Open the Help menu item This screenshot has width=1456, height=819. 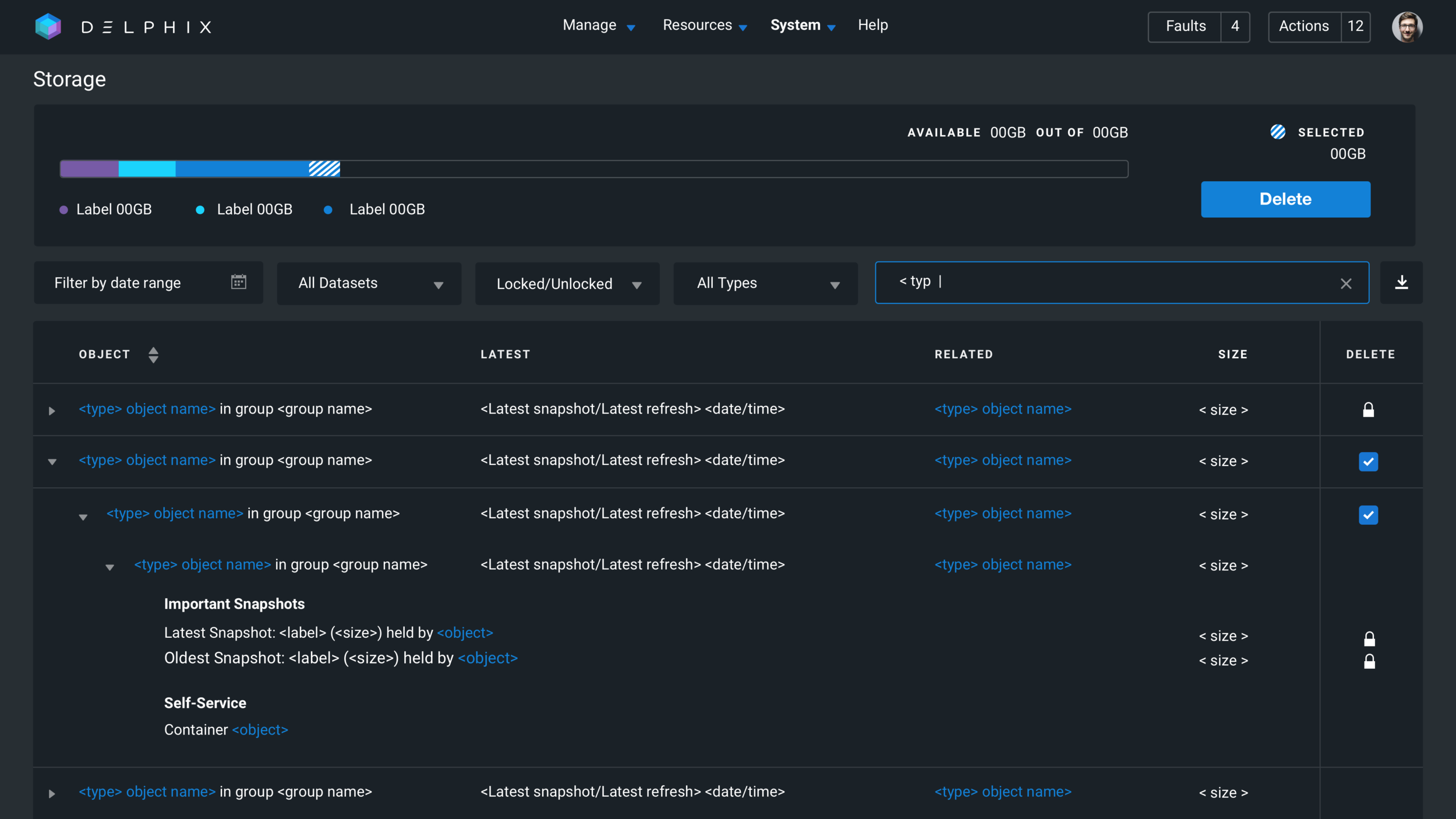[872, 25]
